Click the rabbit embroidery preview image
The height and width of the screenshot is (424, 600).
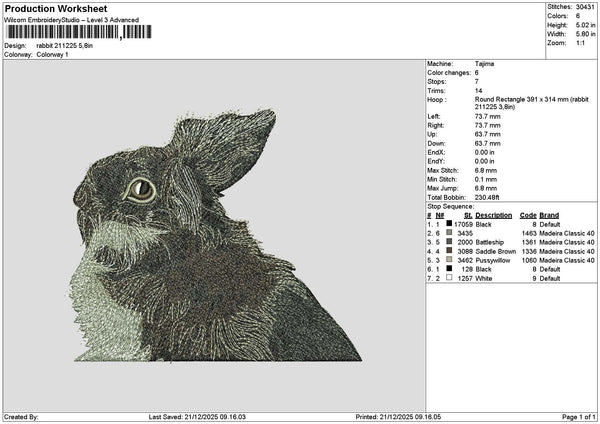point(218,236)
